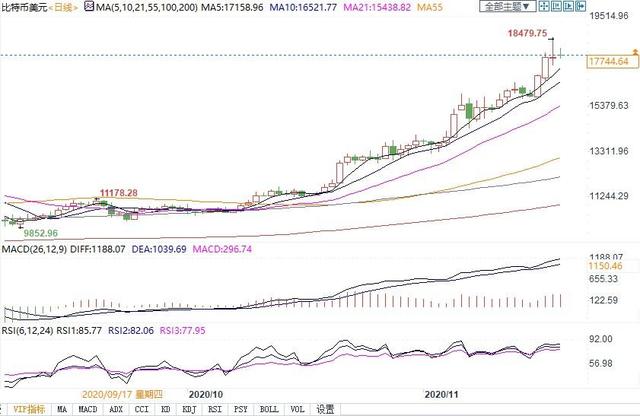Screen dimensions: 640x416
Task: Select the ADX indicator tab
Action: click(x=116, y=409)
